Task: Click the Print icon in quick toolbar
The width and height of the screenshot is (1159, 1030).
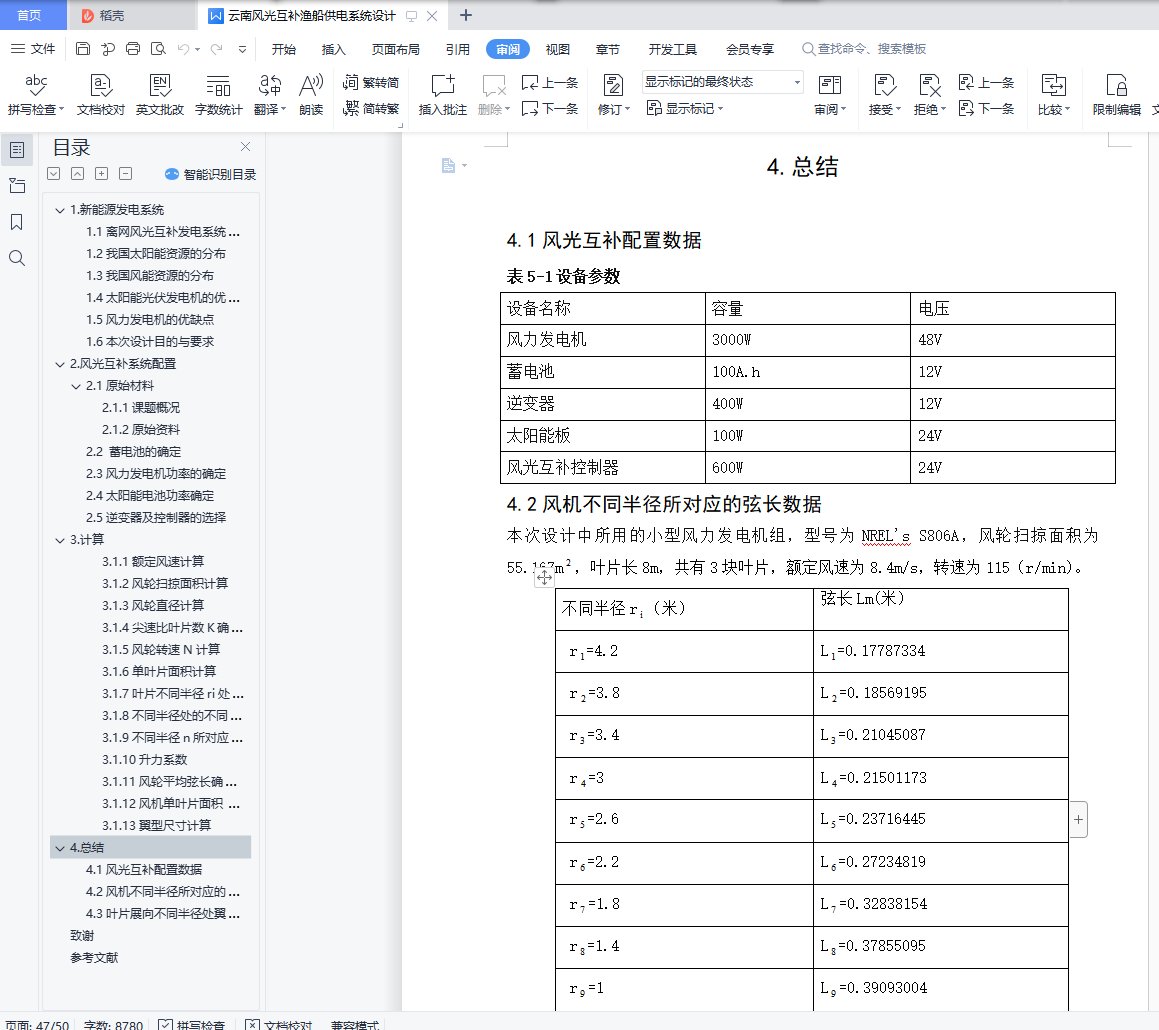Action: coord(133,49)
